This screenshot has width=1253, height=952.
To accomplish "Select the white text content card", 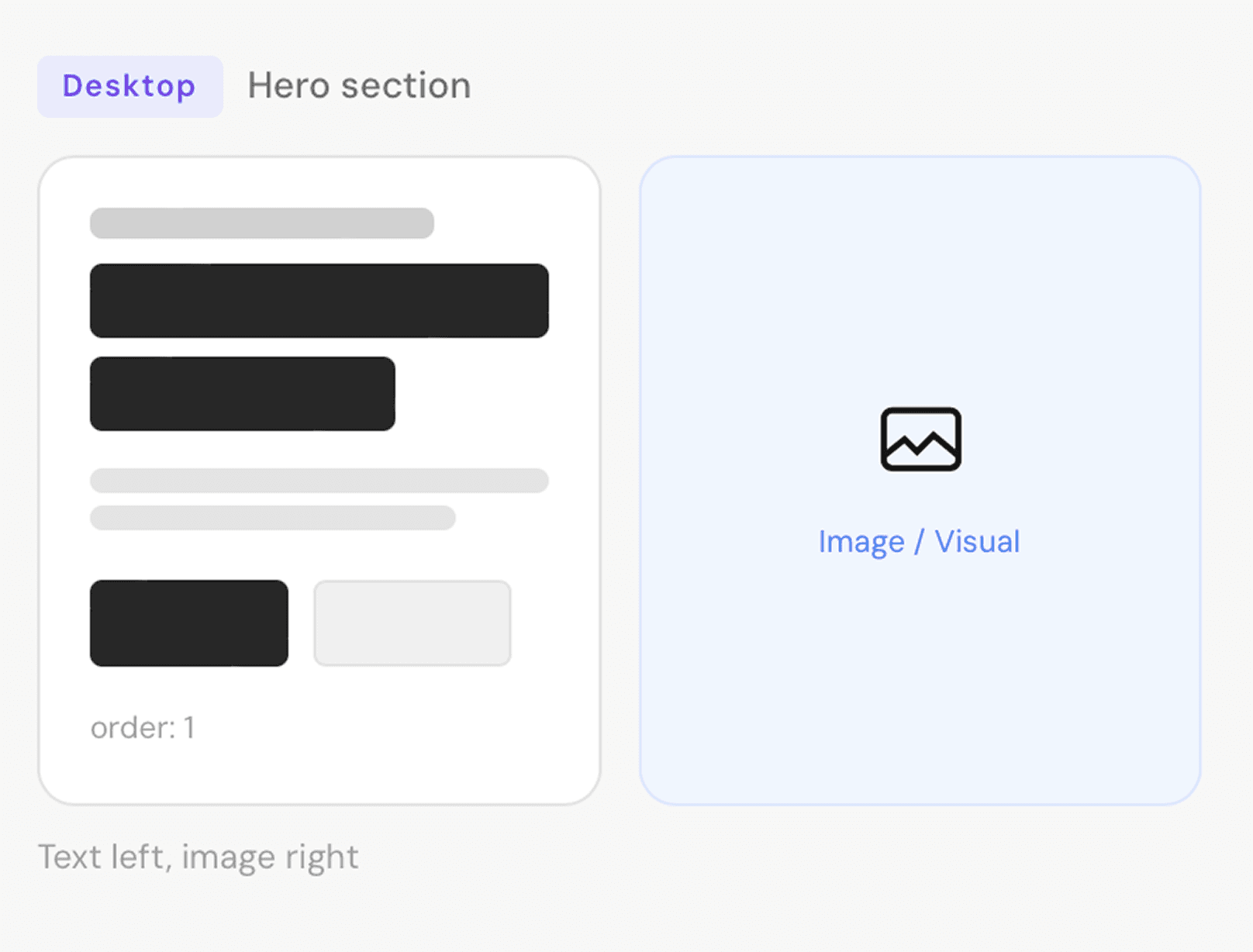I will [x=319, y=481].
